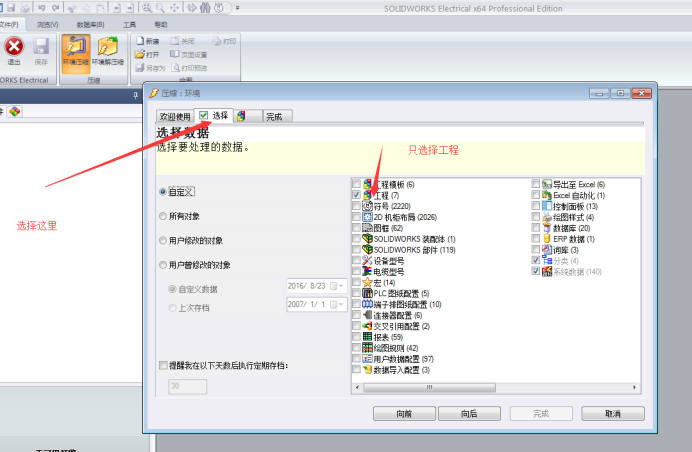This screenshot has width=692, height=452.
Task: Open the 工具 menu tab
Action: 129,25
